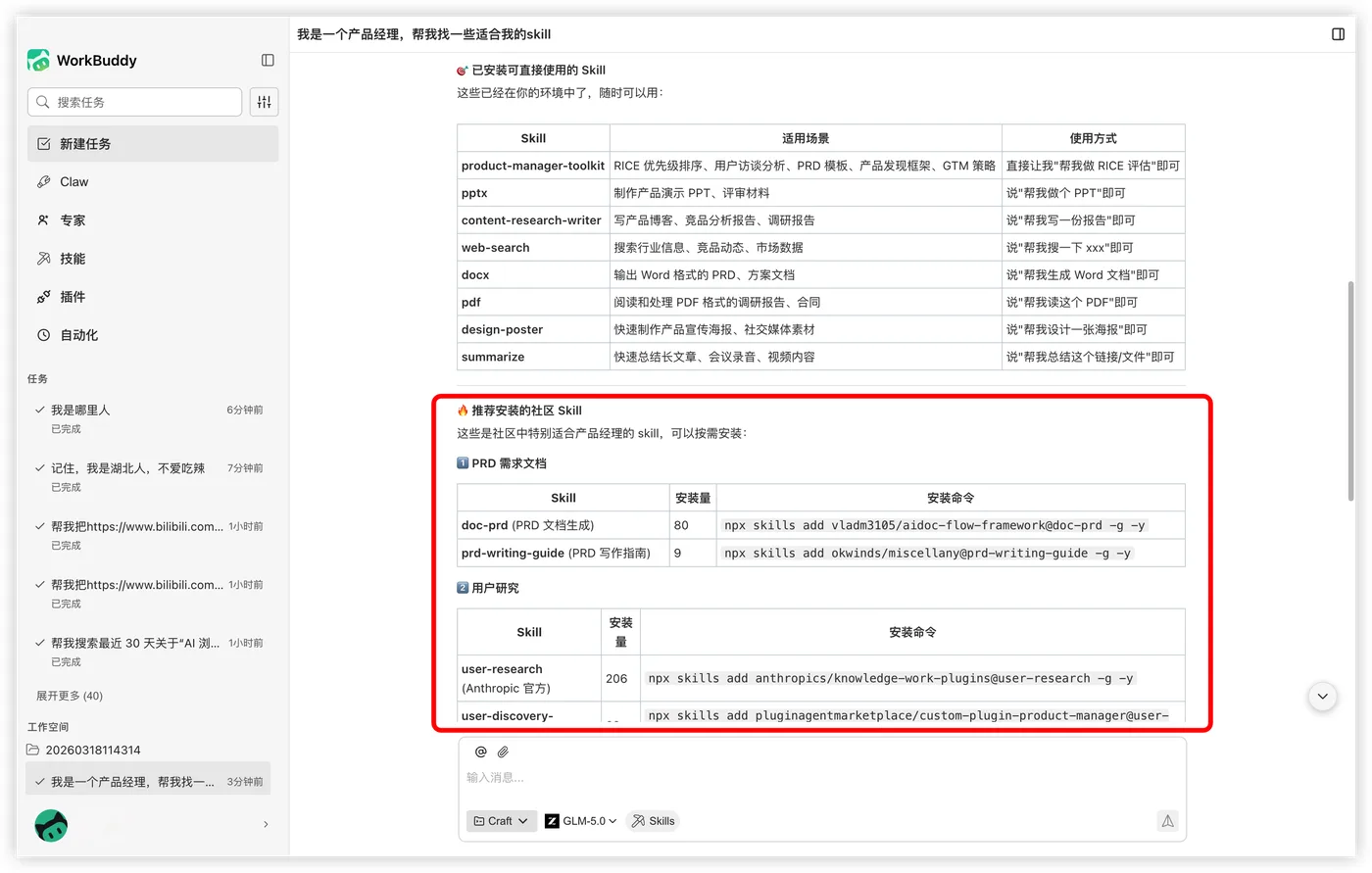This screenshot has height=873, width=1372.
Task: Open the 专家 experts section
Action: (153, 220)
